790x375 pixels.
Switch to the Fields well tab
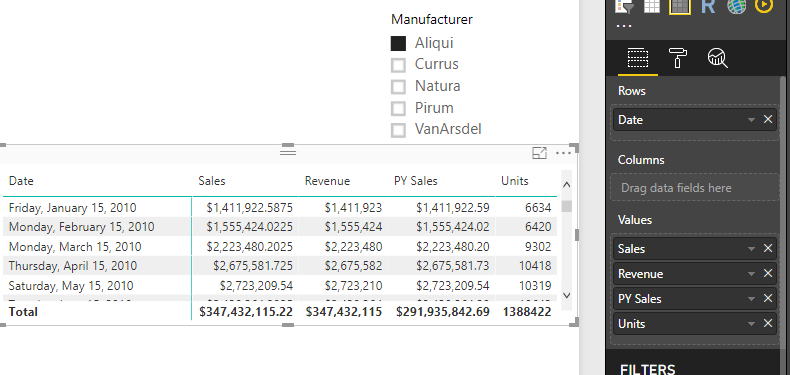(637, 58)
